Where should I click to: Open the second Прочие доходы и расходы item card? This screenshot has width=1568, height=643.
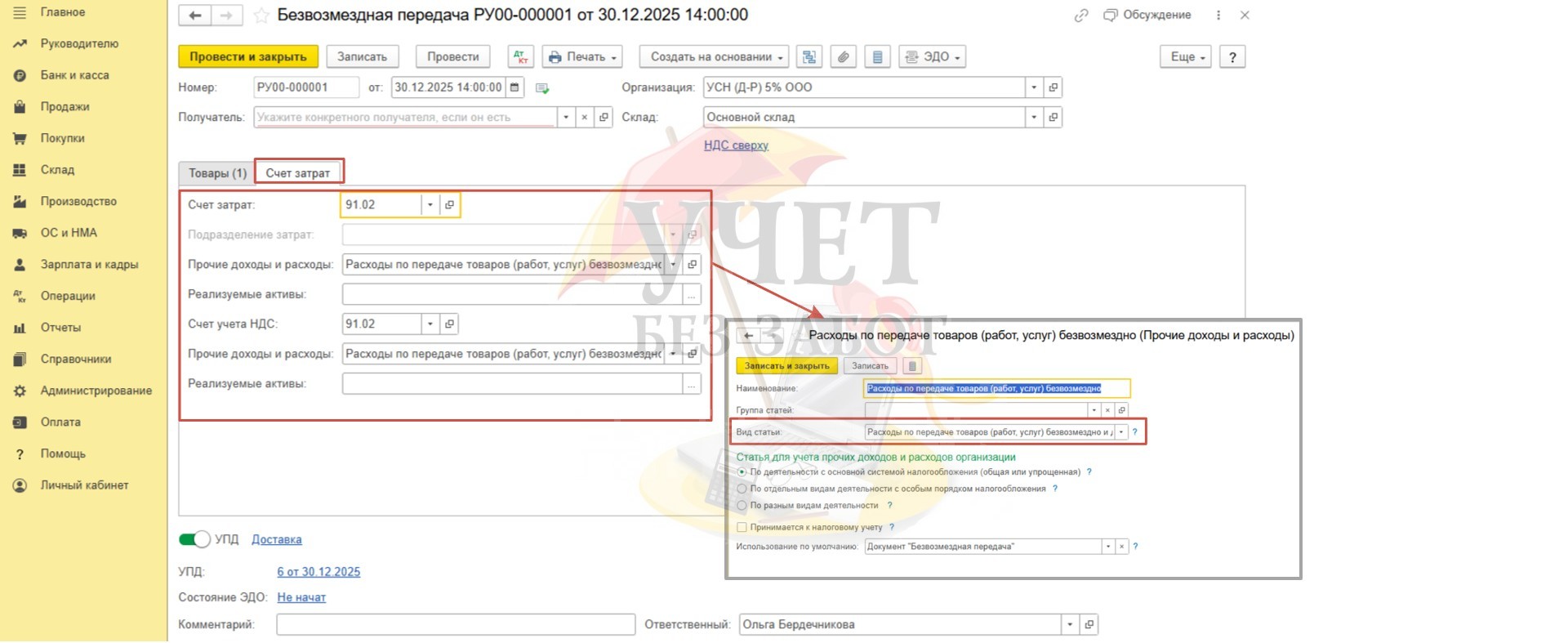(x=693, y=355)
